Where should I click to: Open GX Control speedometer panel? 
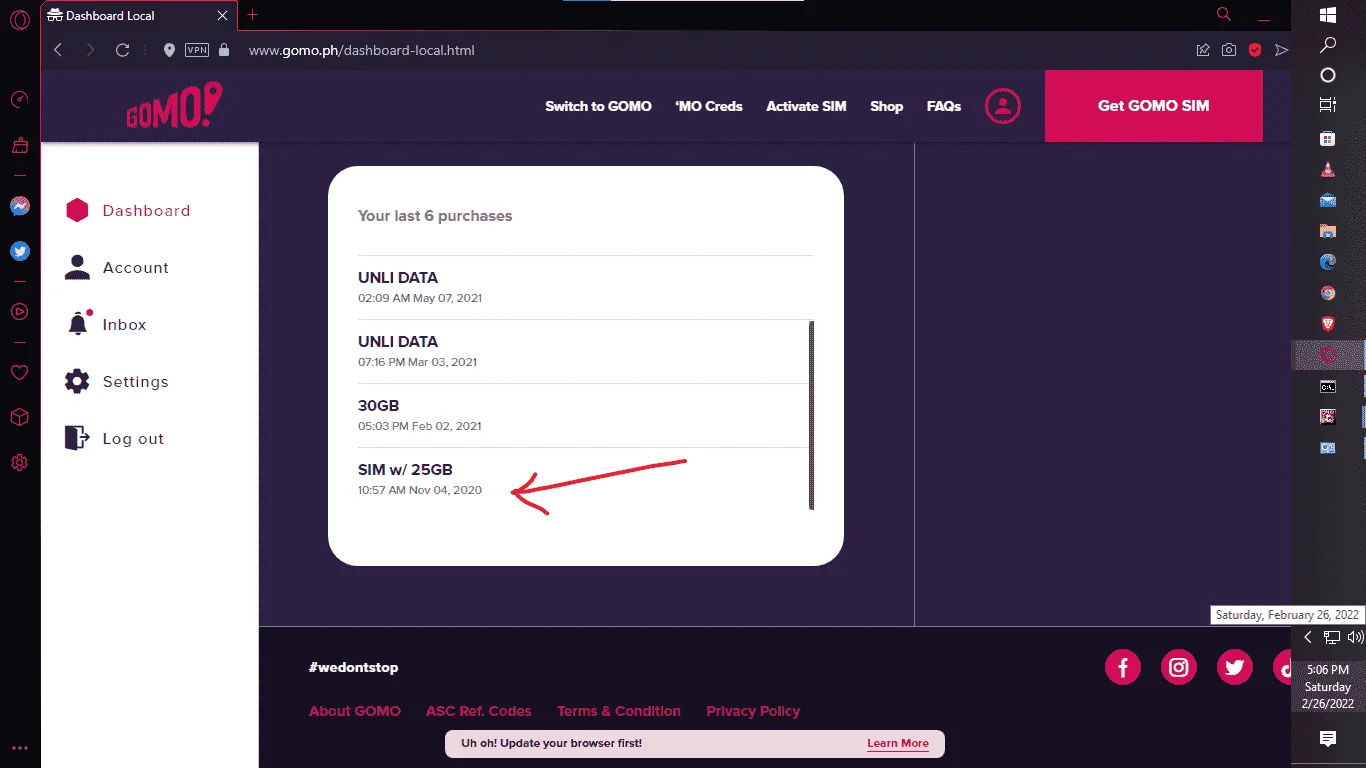pyautogui.click(x=19, y=99)
